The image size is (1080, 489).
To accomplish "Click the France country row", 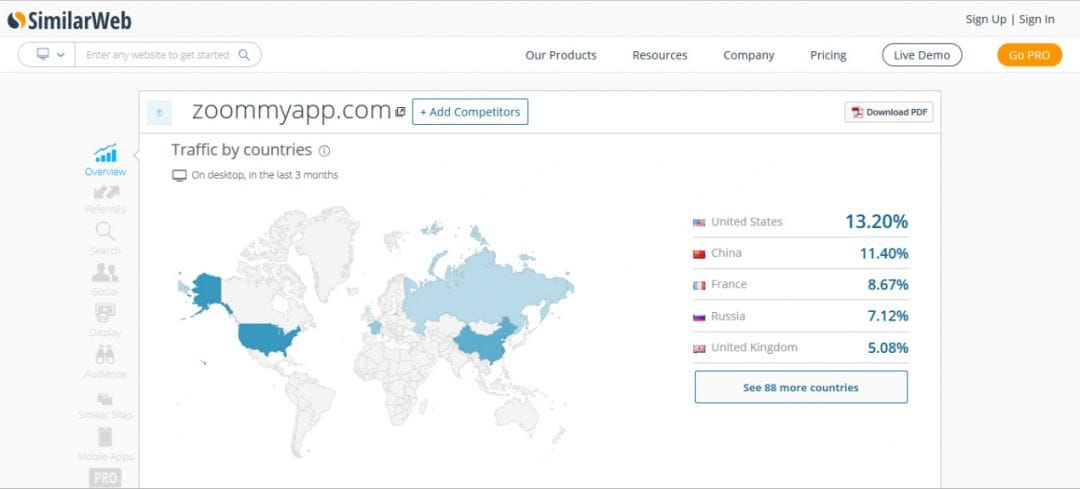I will point(800,284).
